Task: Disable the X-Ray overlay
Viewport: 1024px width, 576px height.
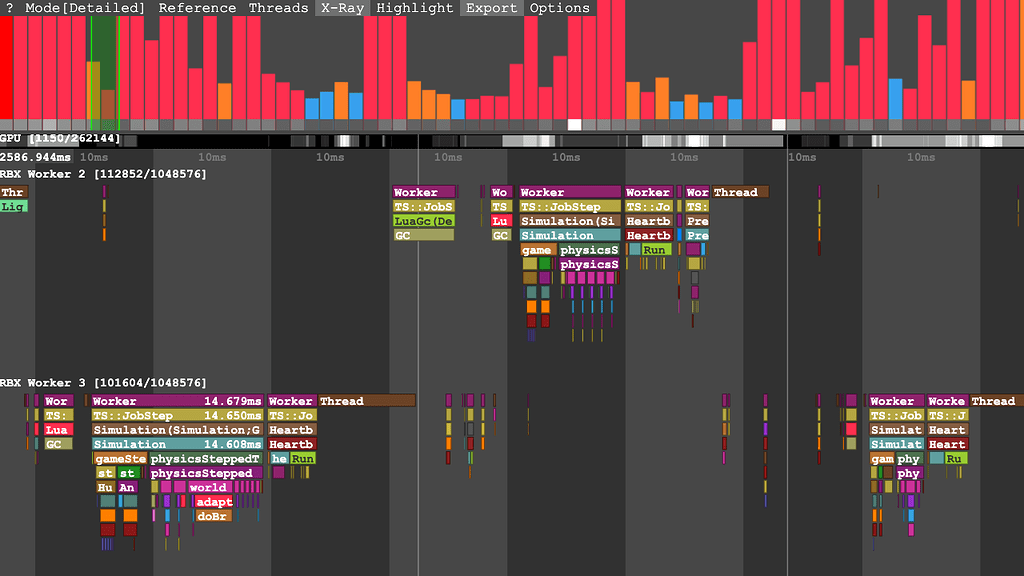Action: (x=341, y=8)
